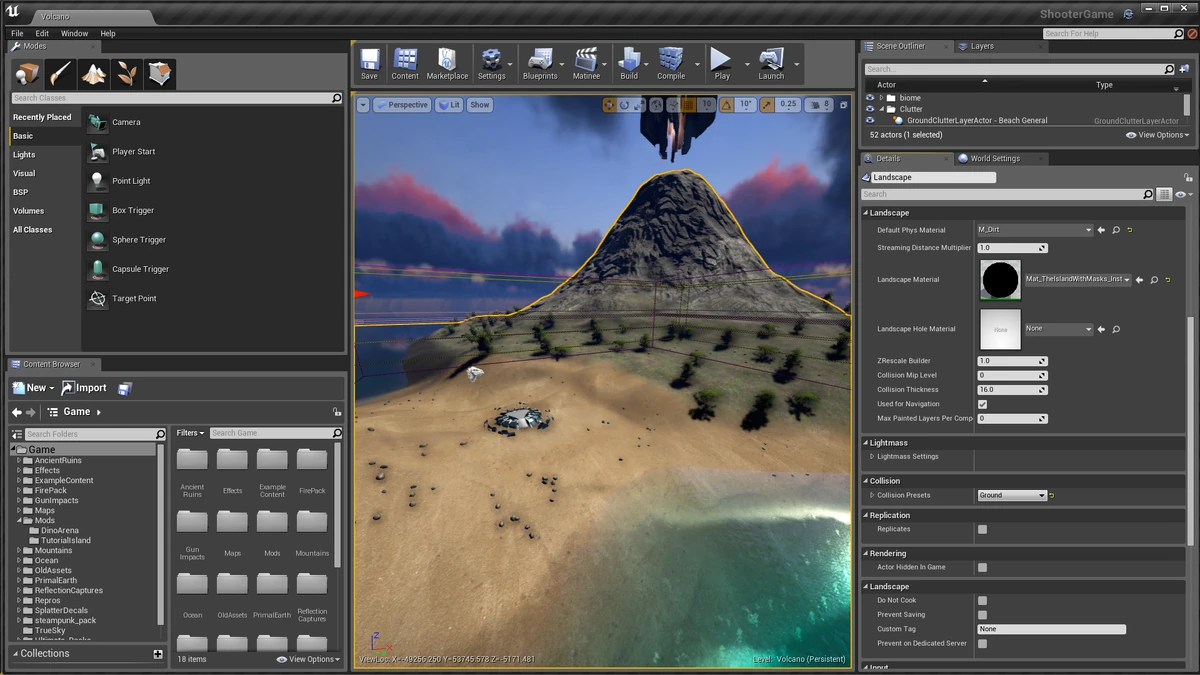1200x675 pixels.
Task: Toggle grid snapping in the viewport toolbar
Action: tap(687, 104)
